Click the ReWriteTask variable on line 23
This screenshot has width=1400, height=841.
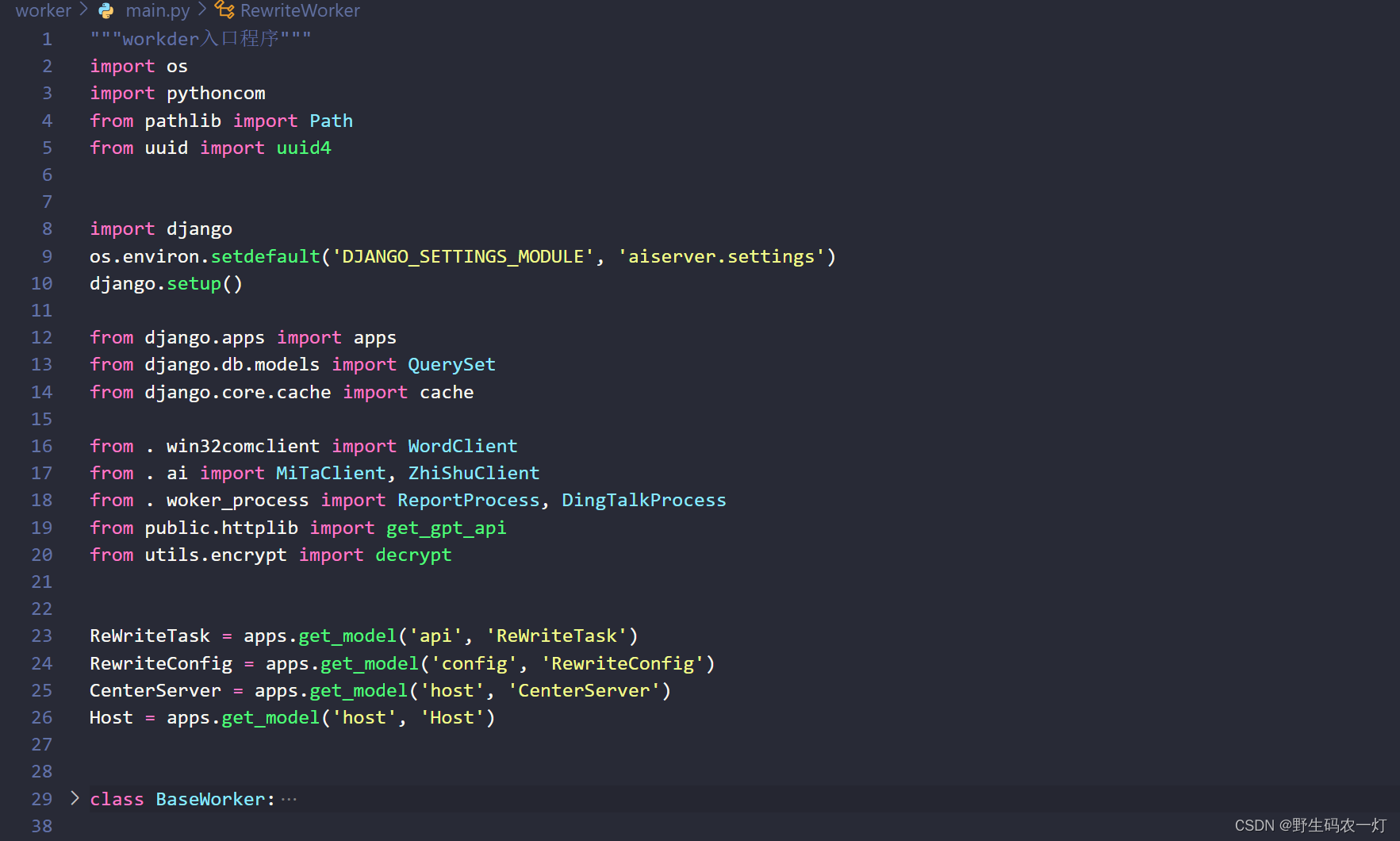point(150,636)
